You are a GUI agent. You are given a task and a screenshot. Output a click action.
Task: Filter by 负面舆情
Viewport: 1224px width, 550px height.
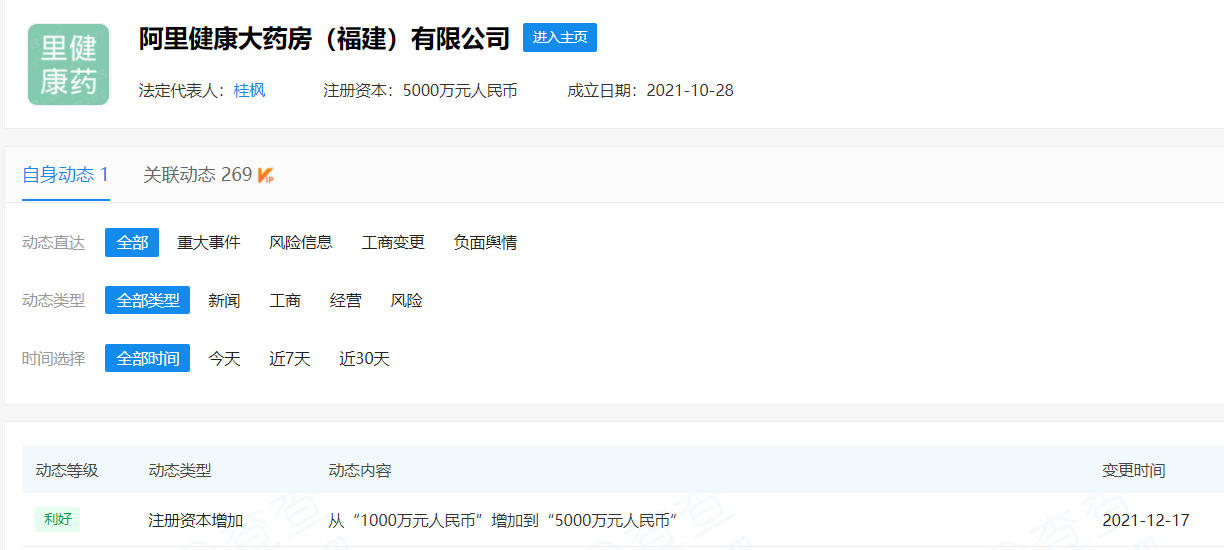485,242
